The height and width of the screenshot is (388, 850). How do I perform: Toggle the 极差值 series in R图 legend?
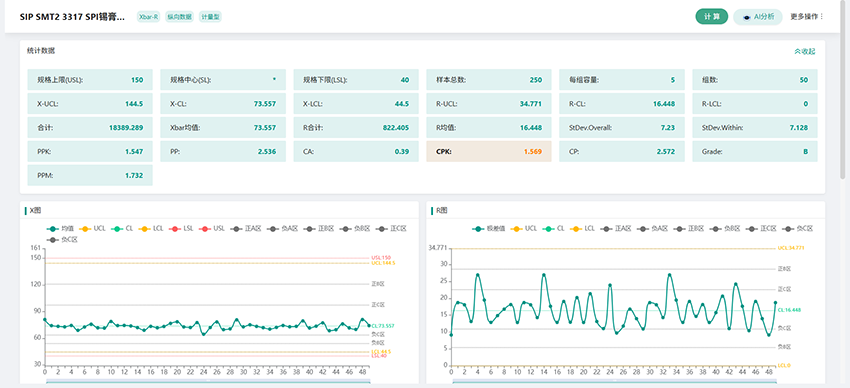pyautogui.click(x=488, y=229)
